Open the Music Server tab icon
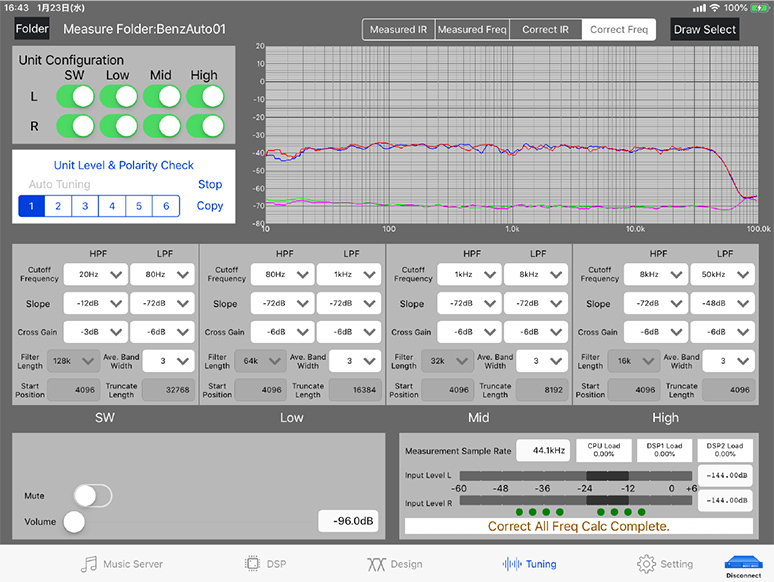Screen dimensions: 774x582 click(90, 564)
